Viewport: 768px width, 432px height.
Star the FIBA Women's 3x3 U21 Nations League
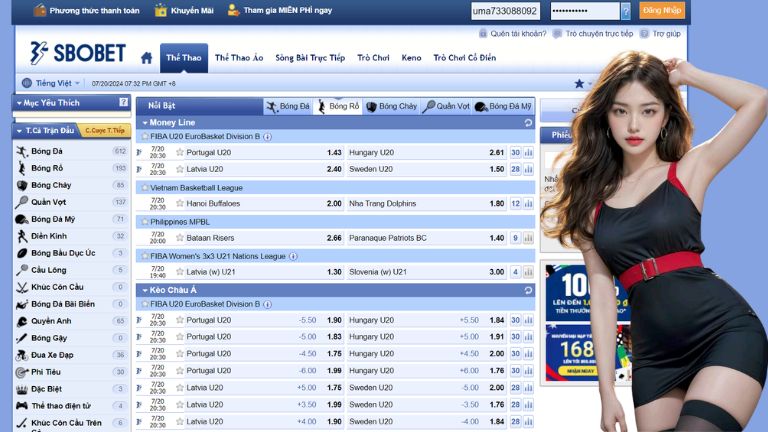click(x=144, y=256)
